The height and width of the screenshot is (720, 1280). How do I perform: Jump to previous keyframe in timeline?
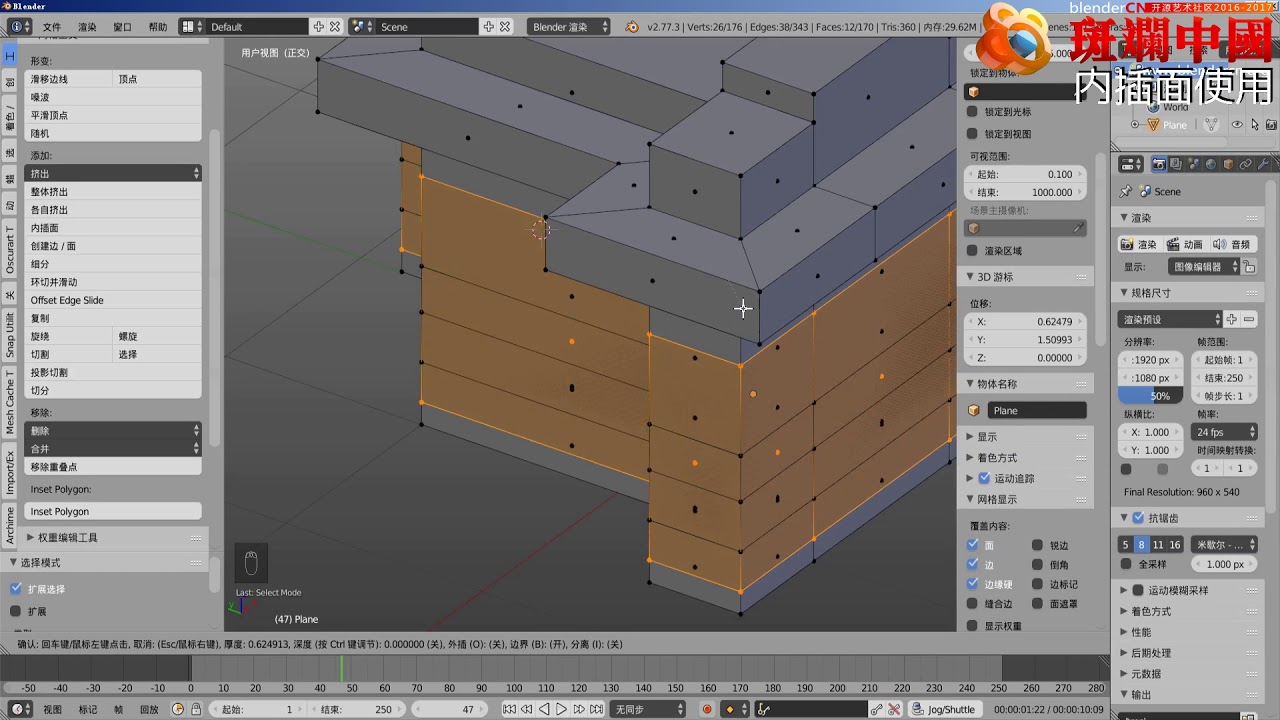click(x=527, y=709)
